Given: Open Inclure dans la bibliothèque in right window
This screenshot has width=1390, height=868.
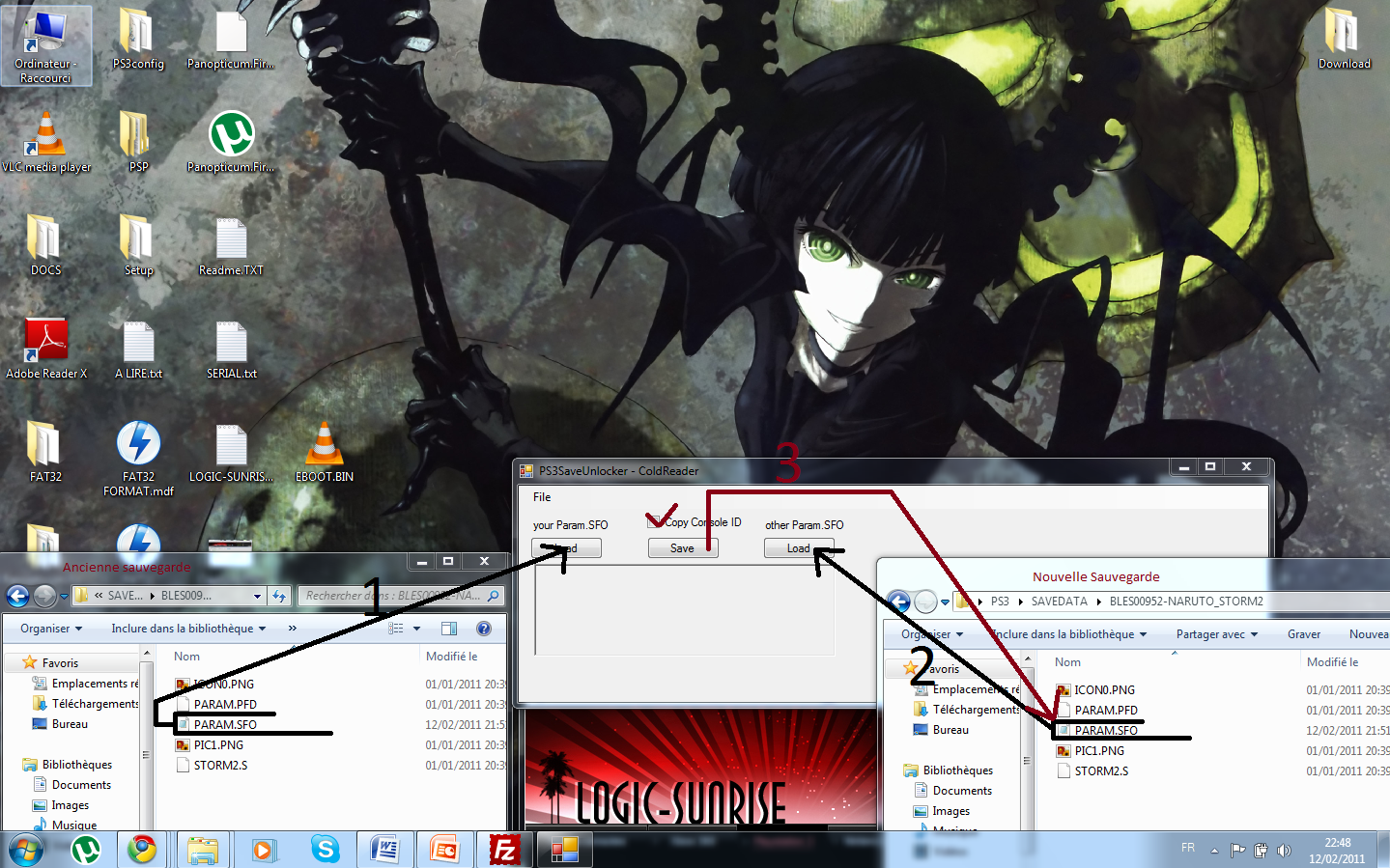Looking at the screenshot, I should 1069,634.
